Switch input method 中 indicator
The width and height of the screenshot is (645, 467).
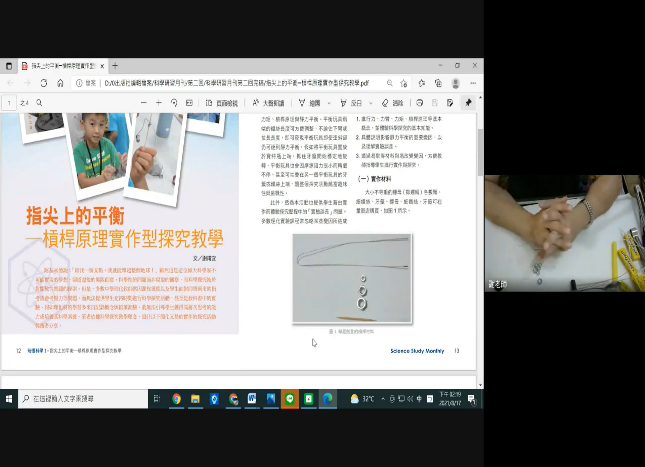pos(419,399)
